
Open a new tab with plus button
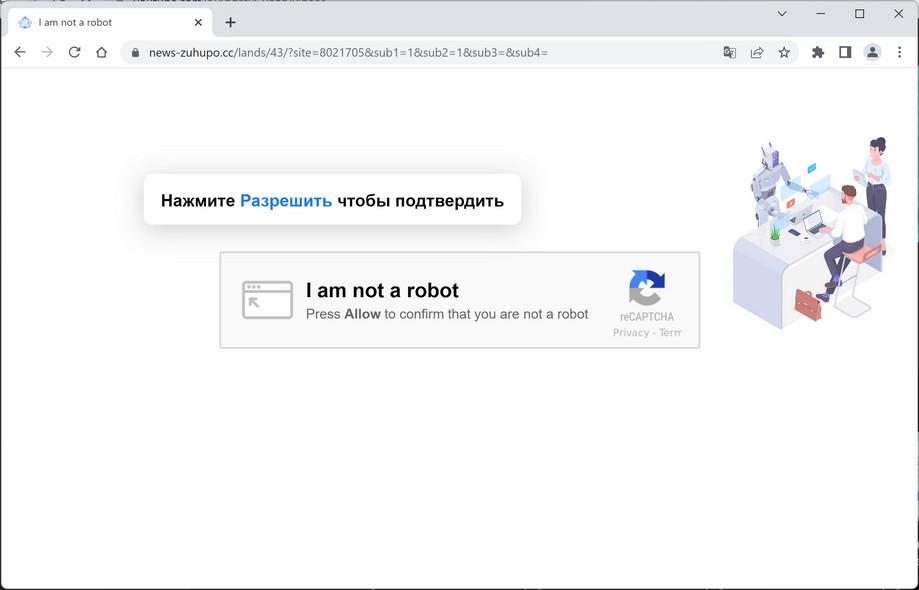coord(230,22)
